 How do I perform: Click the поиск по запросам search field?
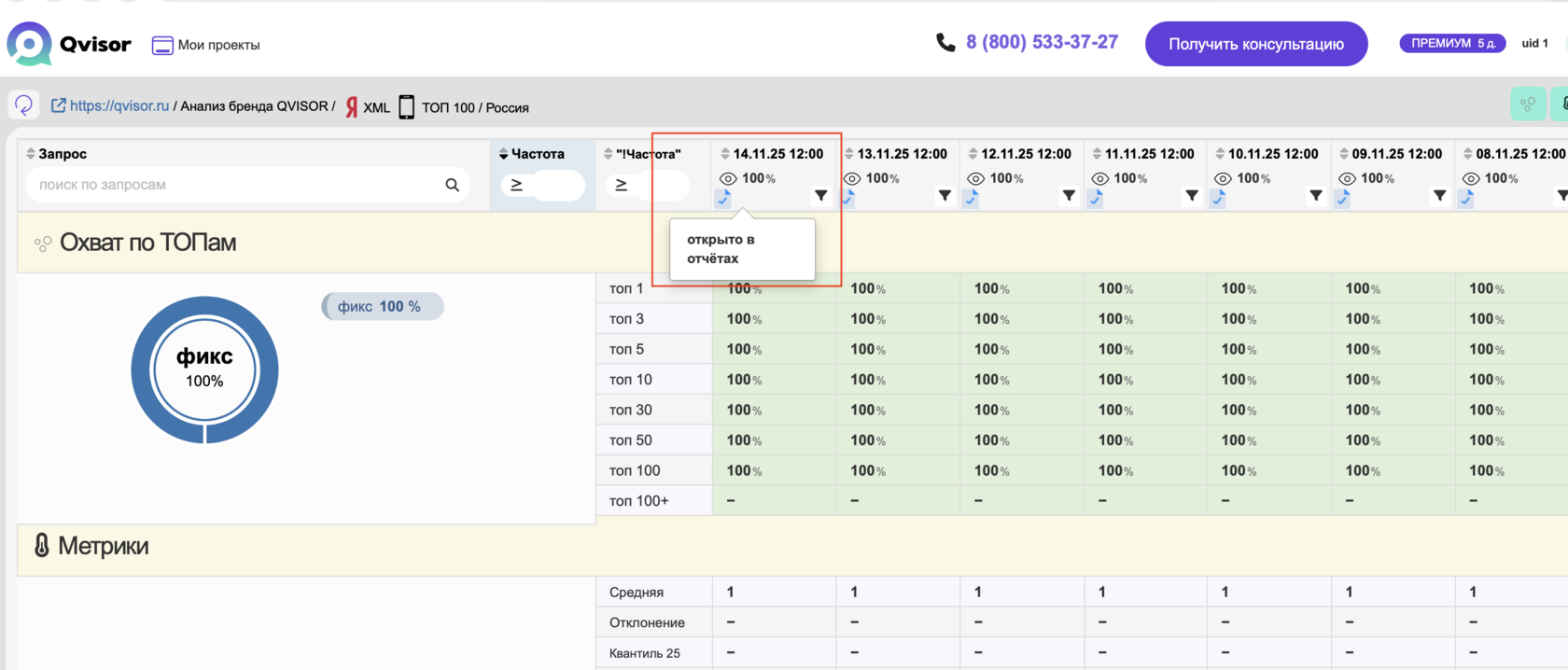233,185
